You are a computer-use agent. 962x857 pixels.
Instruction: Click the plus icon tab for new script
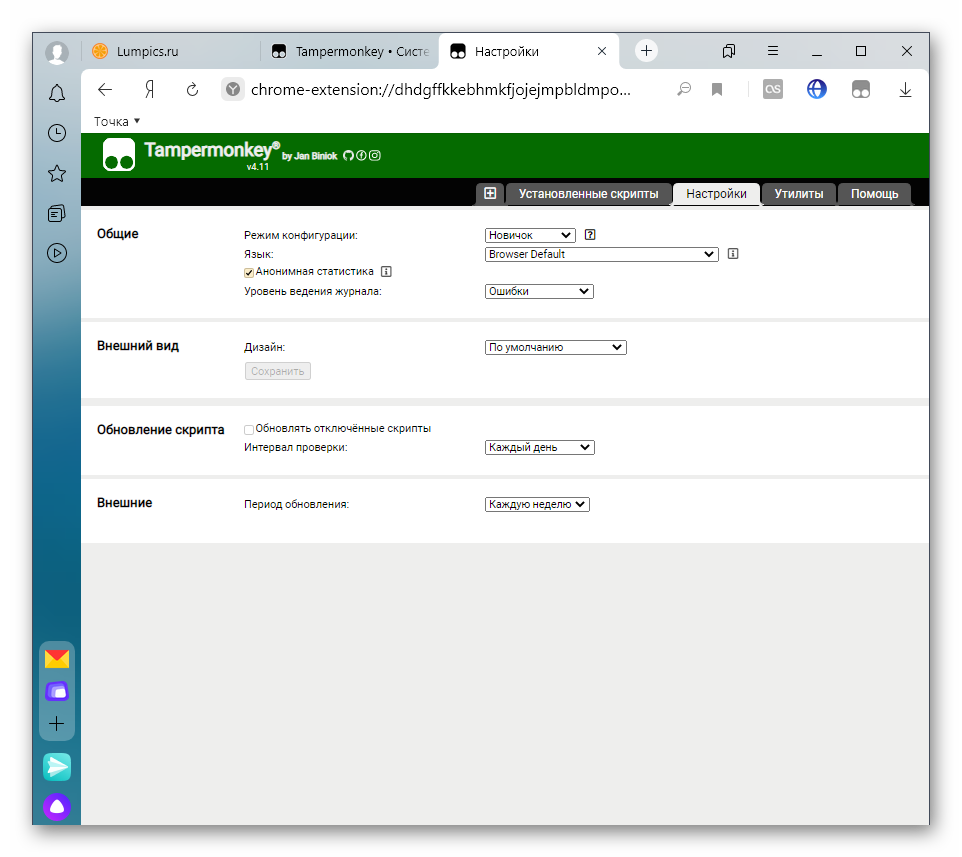490,194
